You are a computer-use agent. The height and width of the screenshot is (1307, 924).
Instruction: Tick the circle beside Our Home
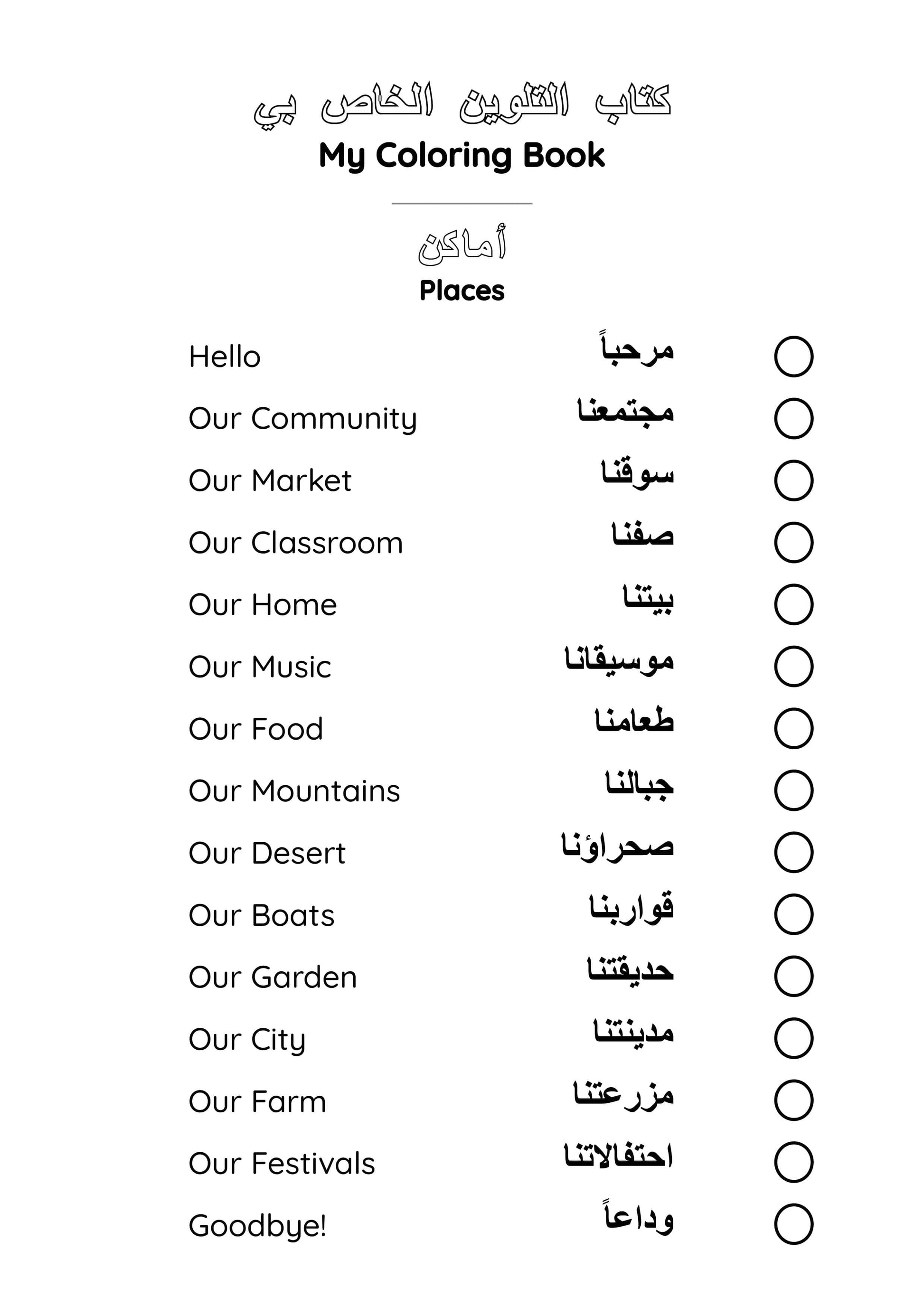(793, 604)
